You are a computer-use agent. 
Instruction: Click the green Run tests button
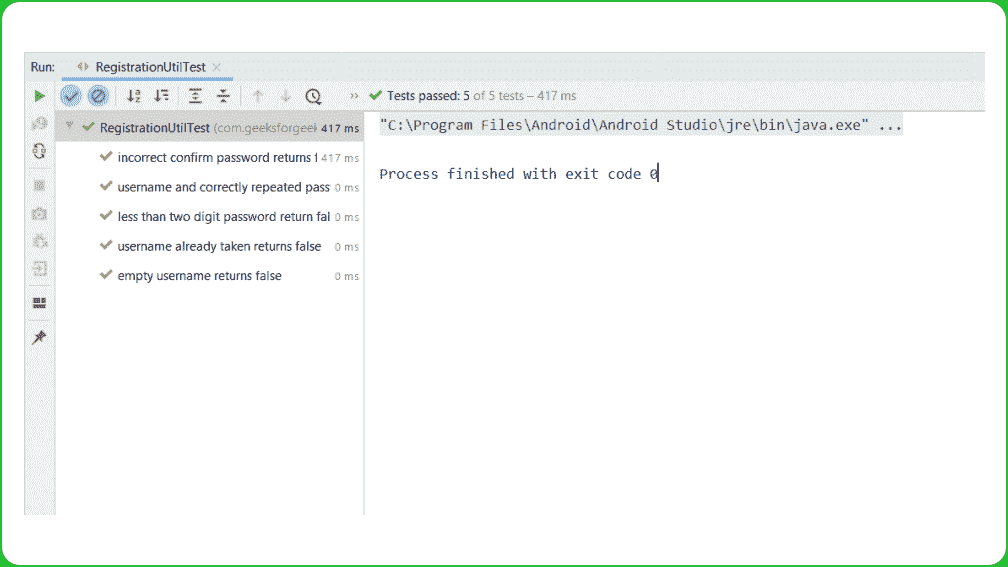pyautogui.click(x=39, y=96)
